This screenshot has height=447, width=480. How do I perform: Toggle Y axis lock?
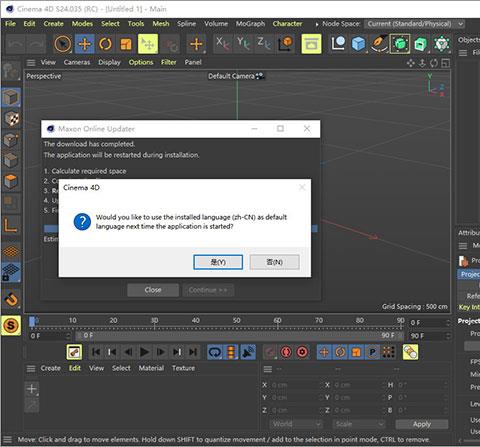coord(243,44)
